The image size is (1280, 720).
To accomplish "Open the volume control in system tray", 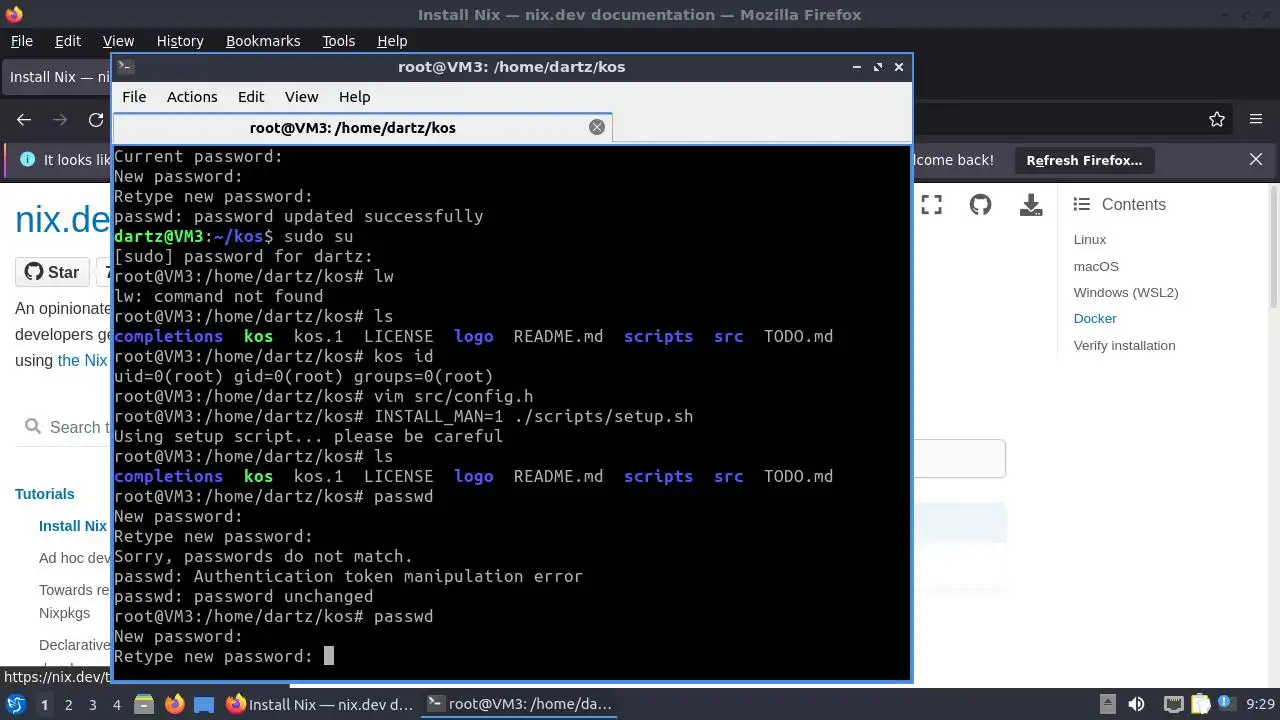I will pyautogui.click(x=1136, y=705).
